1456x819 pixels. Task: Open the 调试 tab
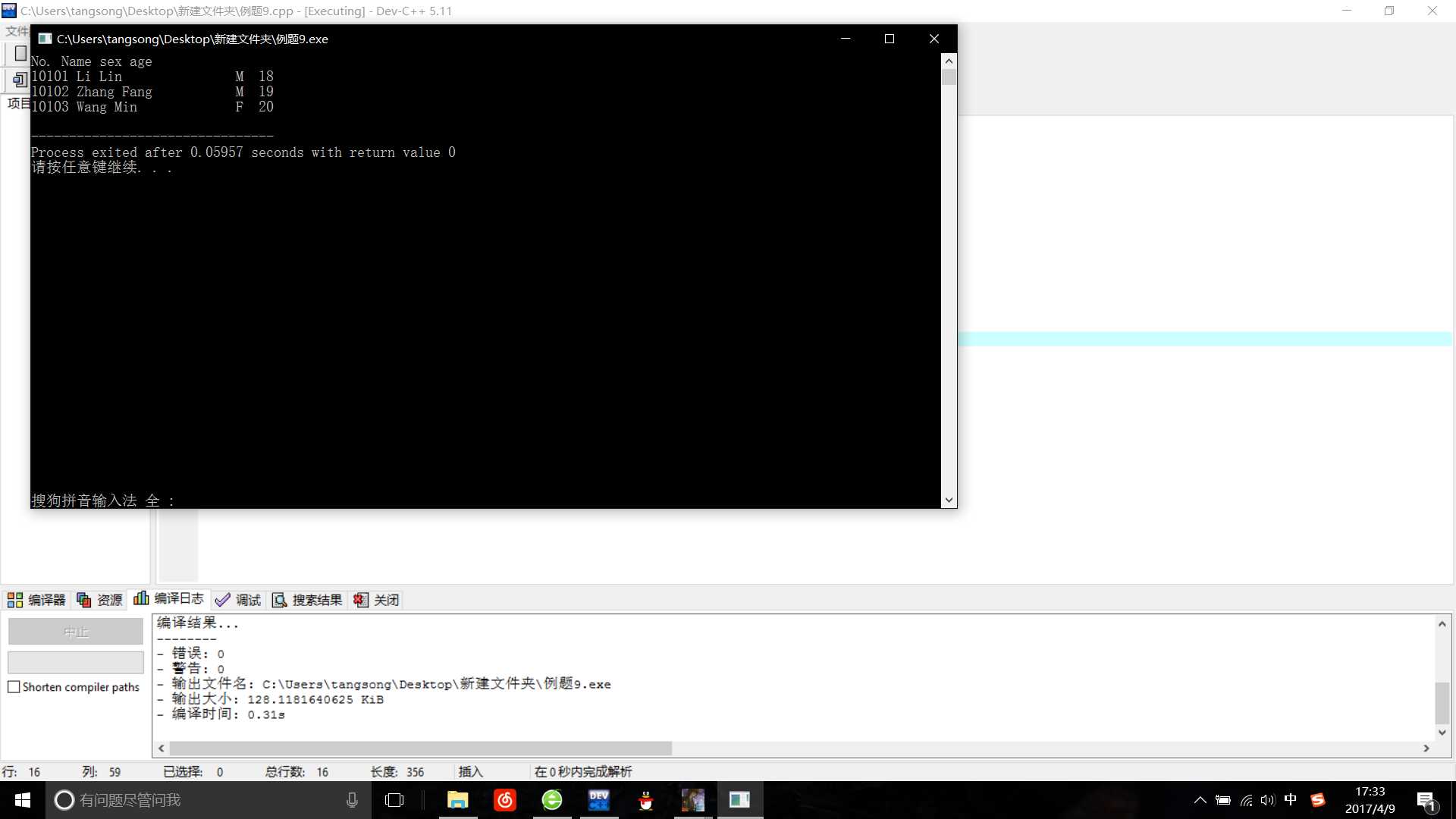point(238,600)
